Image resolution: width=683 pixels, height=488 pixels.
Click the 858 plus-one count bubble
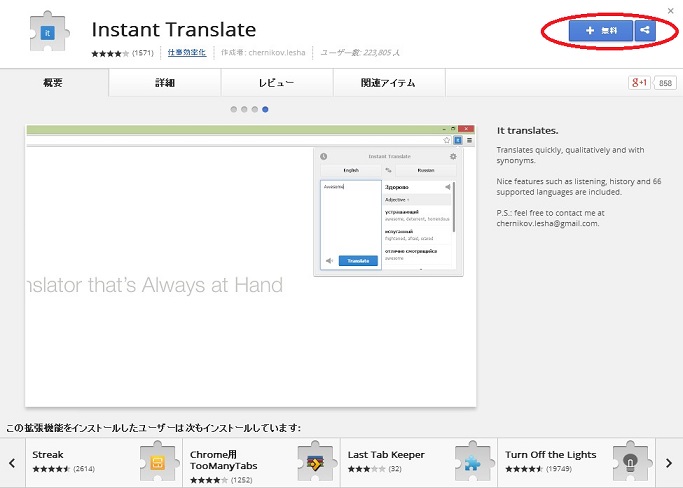point(665,83)
